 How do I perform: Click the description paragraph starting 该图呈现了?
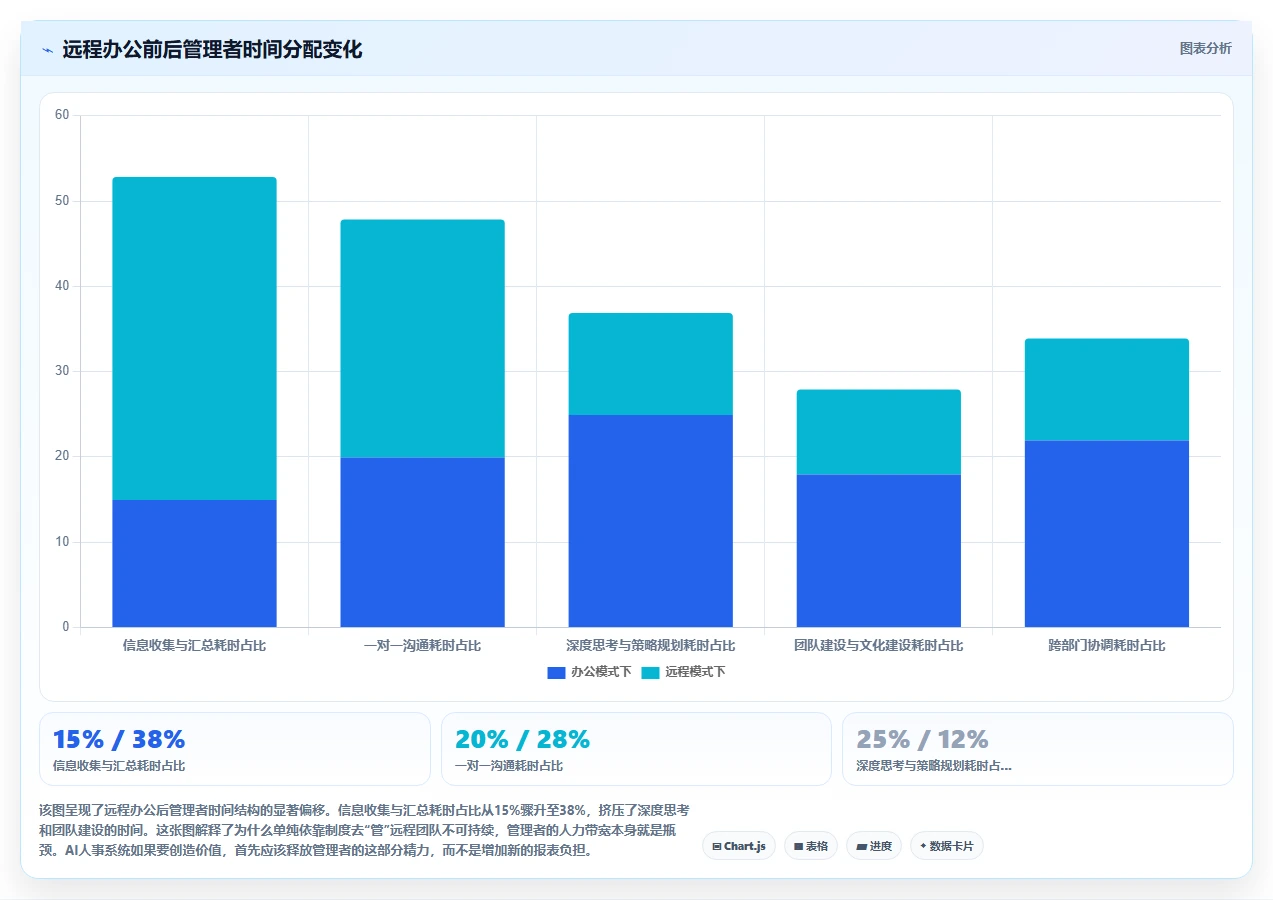click(364, 830)
